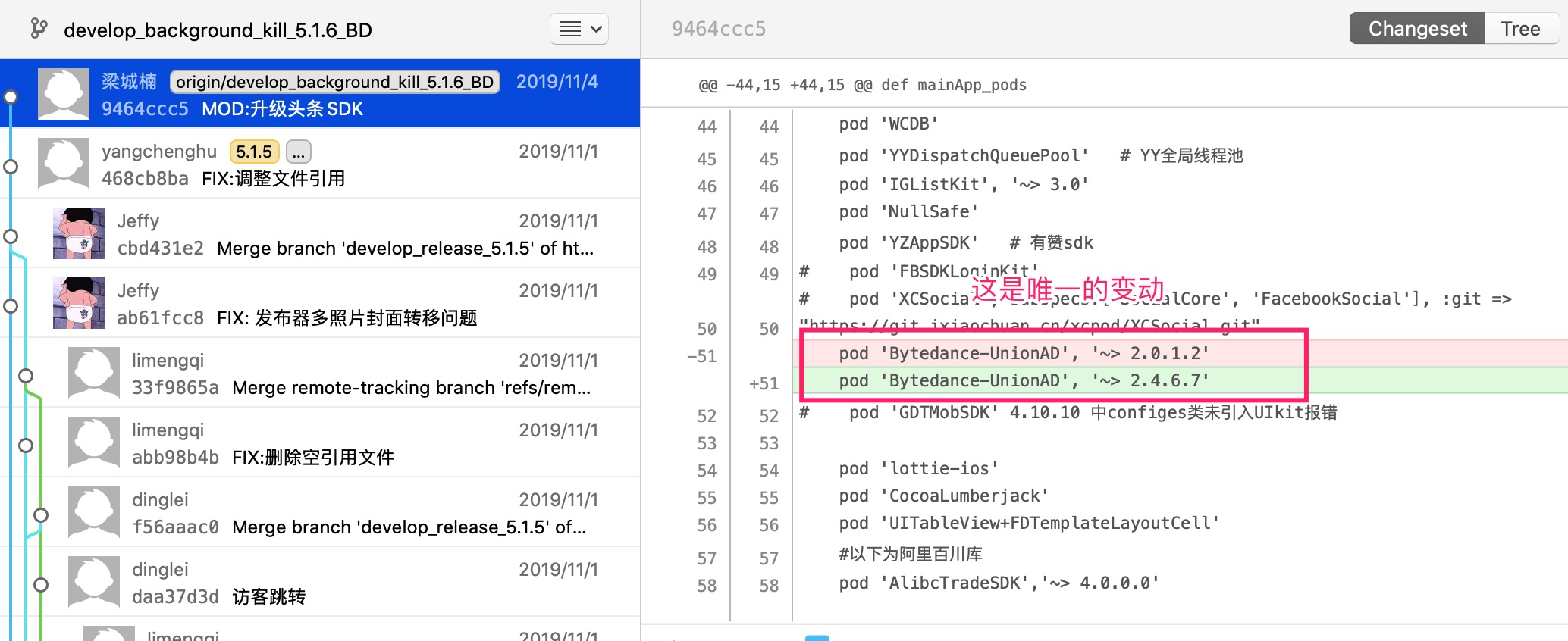
Task: Click graph node of commit ab61fcc8
Action: (x=11, y=306)
